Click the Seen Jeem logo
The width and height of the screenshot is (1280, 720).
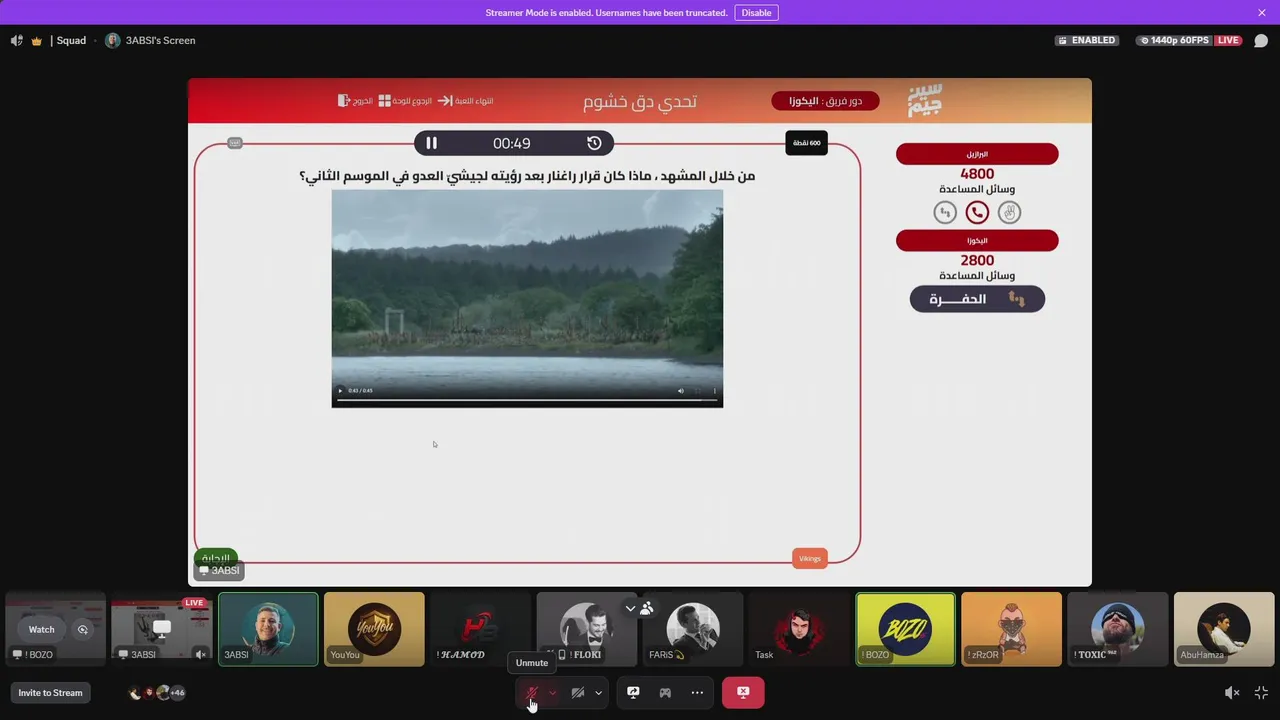925,100
